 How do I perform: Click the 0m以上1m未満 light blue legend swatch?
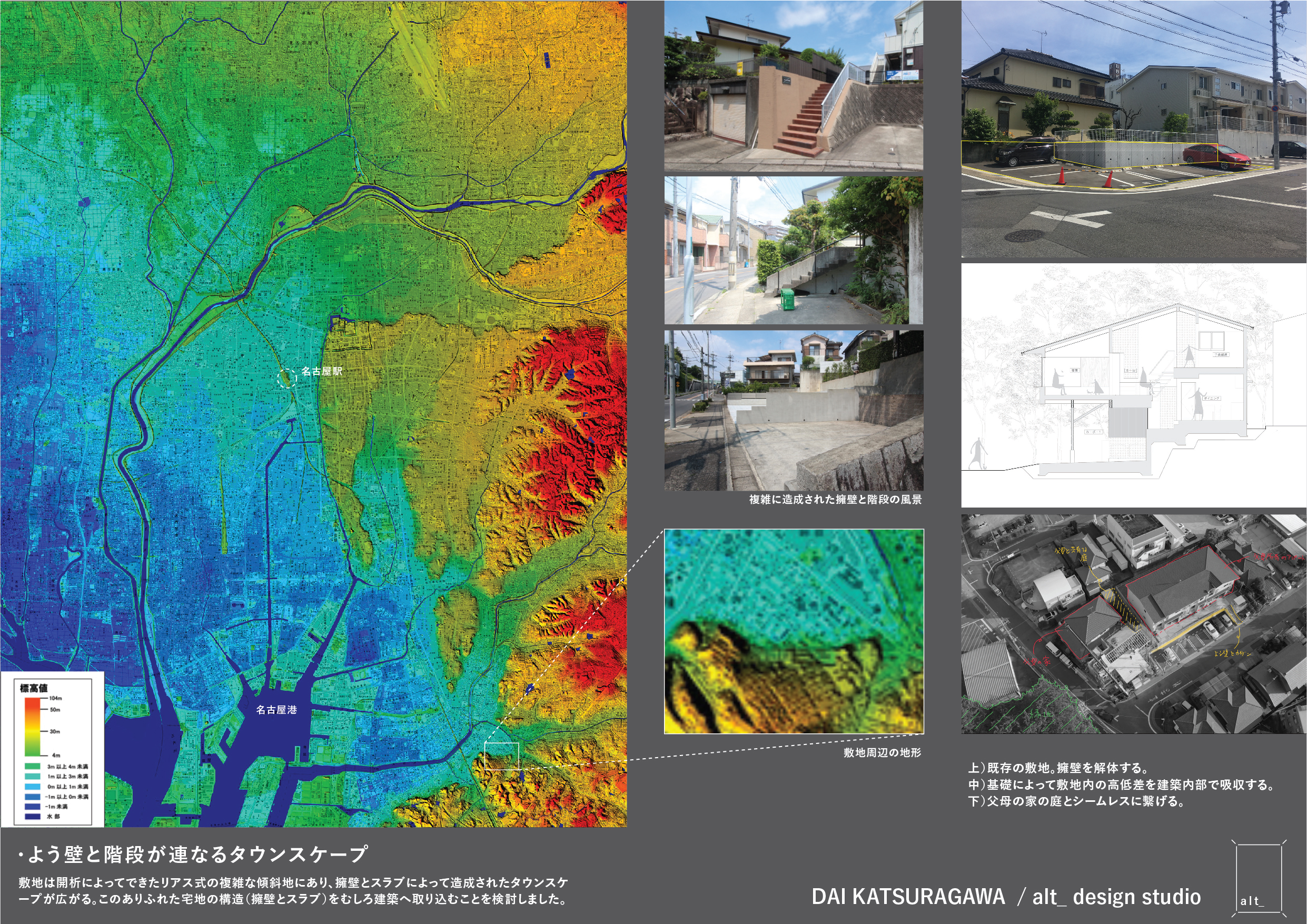[33, 786]
